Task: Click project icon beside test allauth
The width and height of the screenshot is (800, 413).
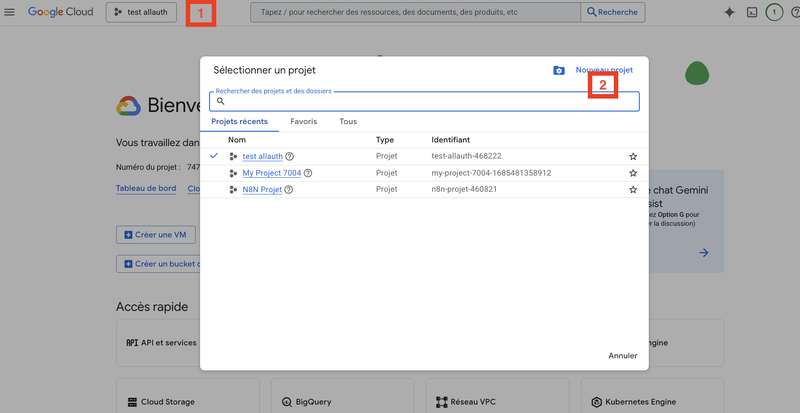Action: [233, 156]
